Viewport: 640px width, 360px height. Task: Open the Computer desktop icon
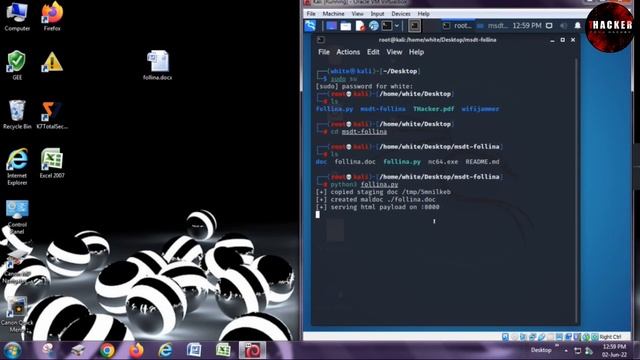tap(17, 17)
